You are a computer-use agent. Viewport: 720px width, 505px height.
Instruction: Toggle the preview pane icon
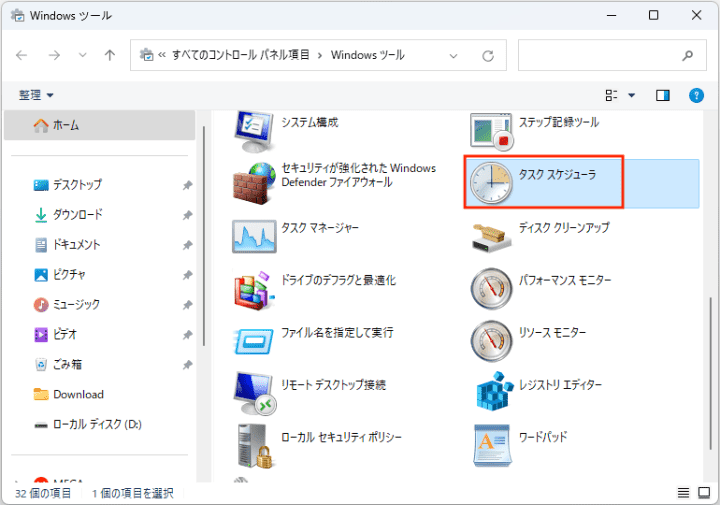(663, 95)
